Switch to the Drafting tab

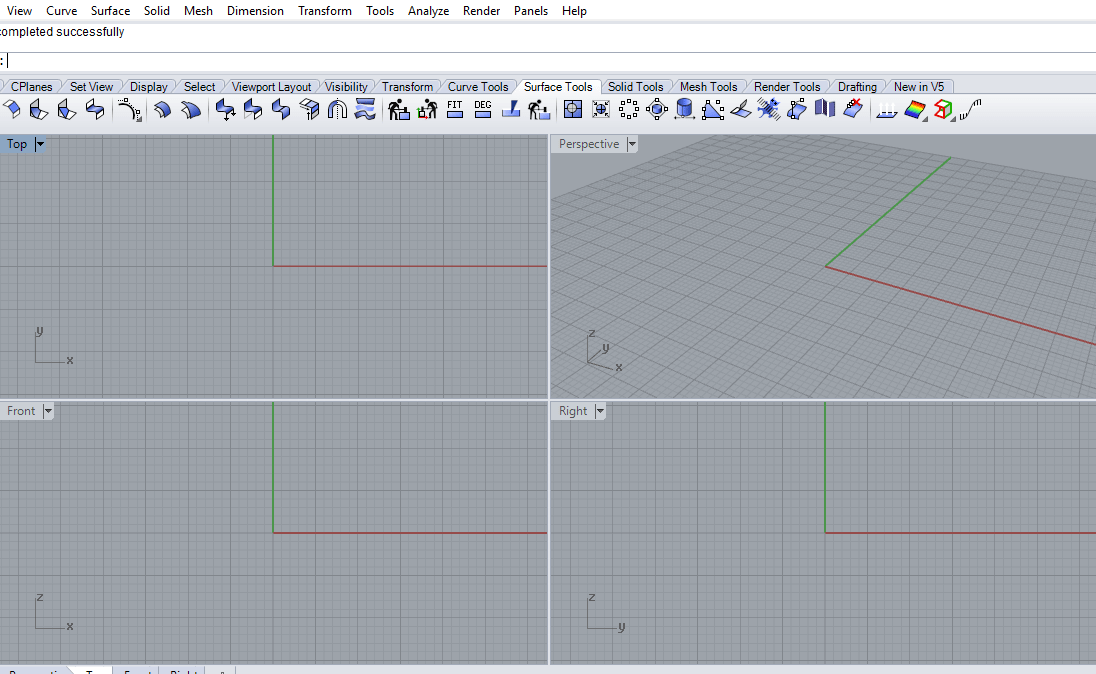point(857,87)
